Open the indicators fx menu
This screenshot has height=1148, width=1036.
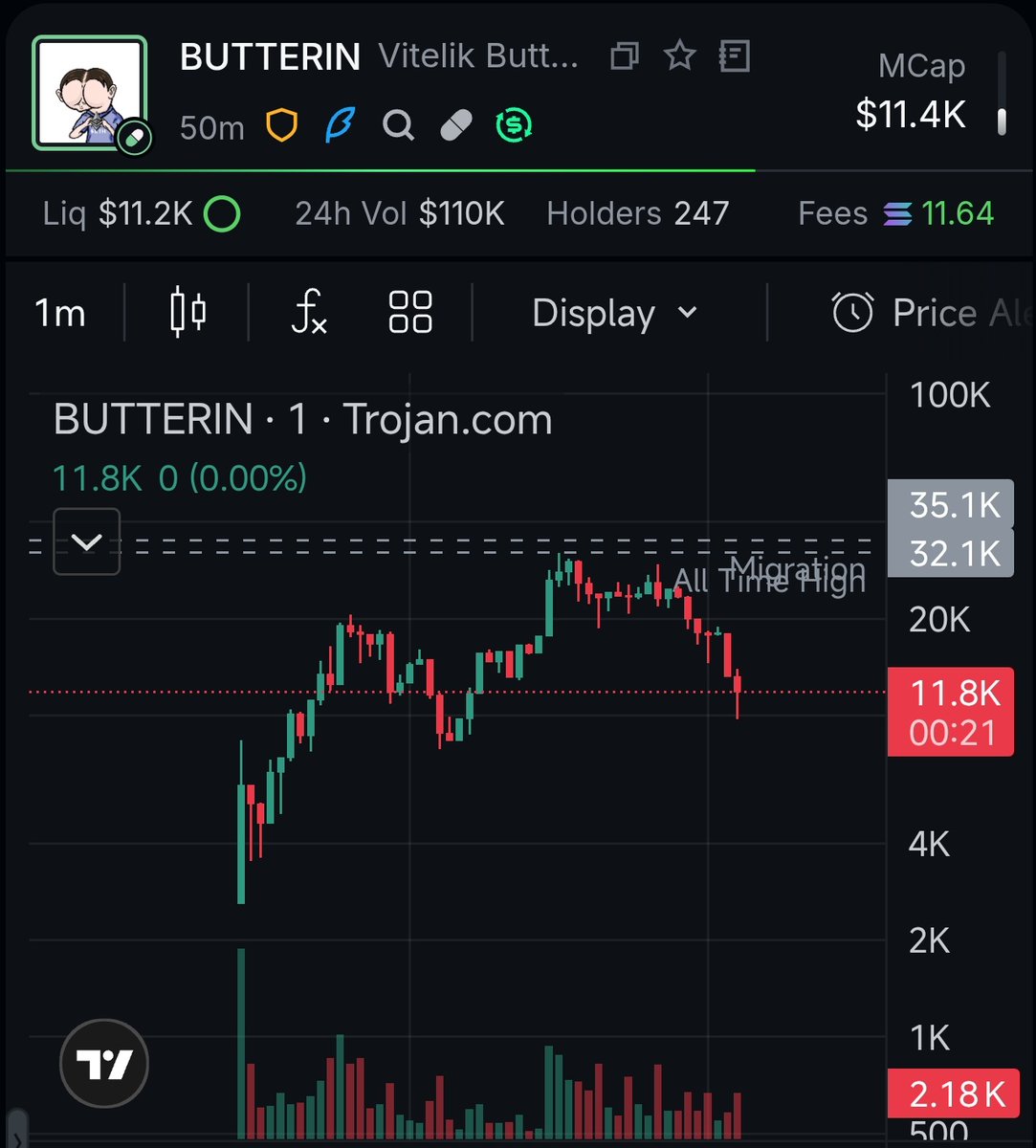pyautogui.click(x=308, y=313)
